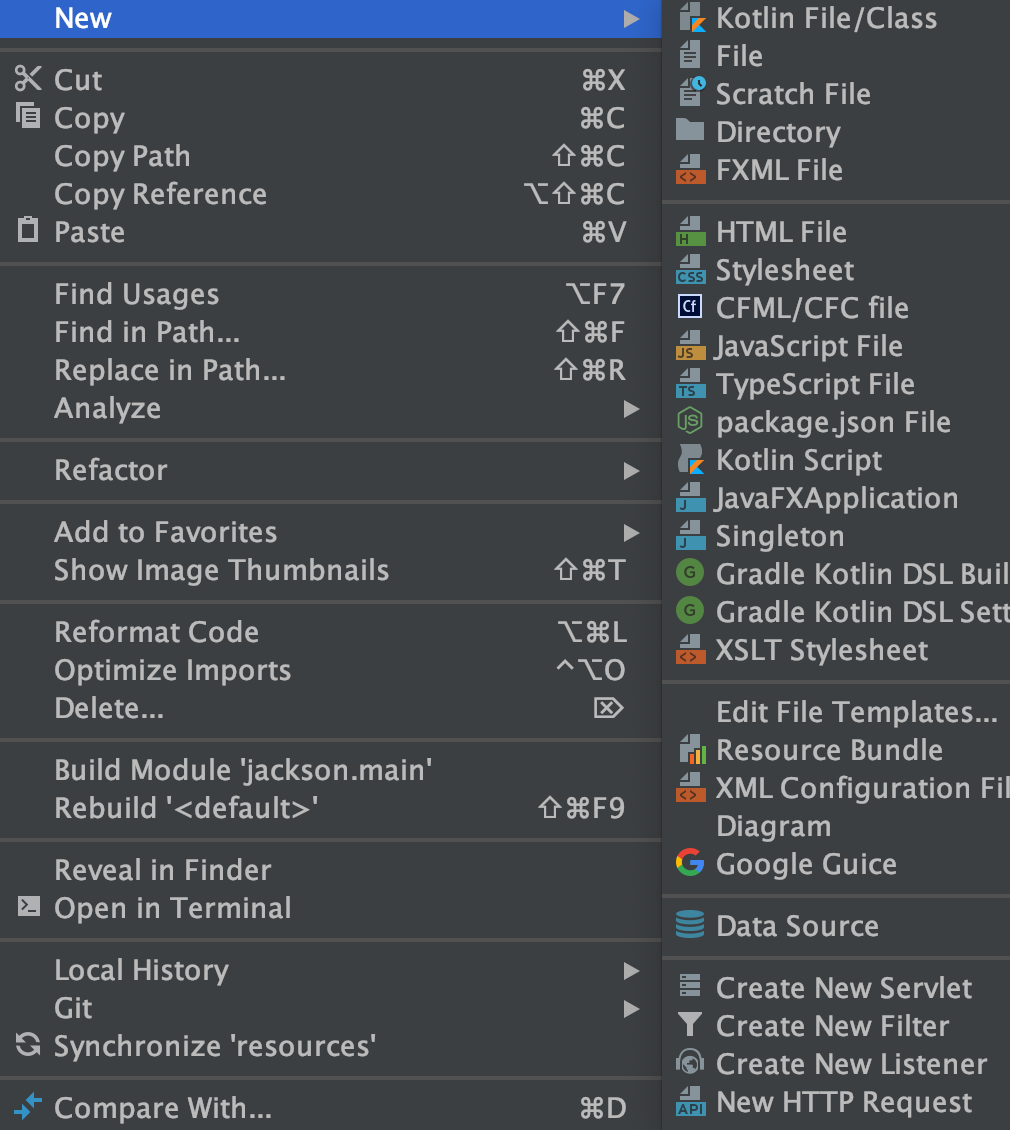Viewport: 1010px width, 1130px height.
Task: Click the FXML File icon
Action: (x=691, y=169)
